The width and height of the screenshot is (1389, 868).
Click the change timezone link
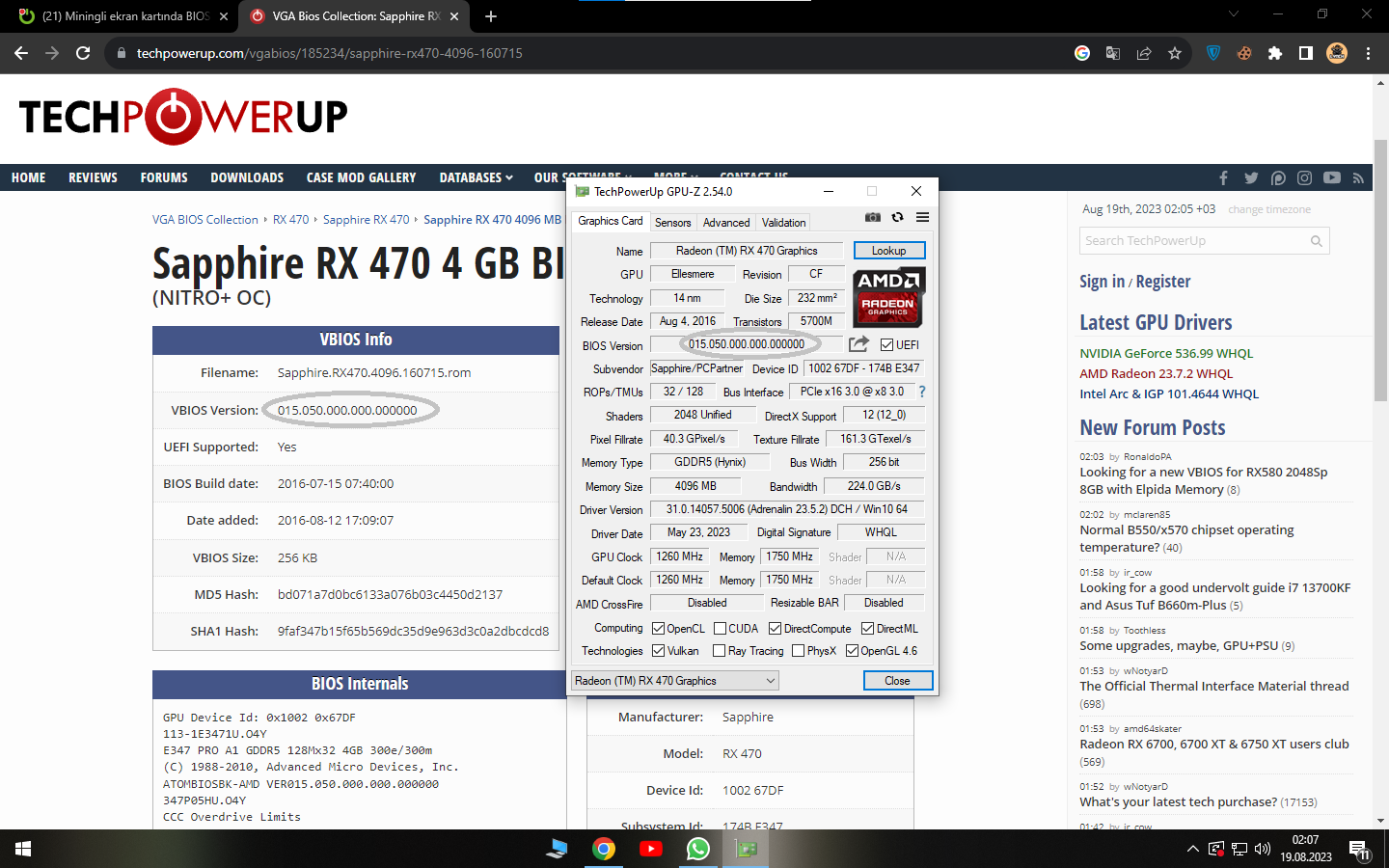pos(1269,209)
